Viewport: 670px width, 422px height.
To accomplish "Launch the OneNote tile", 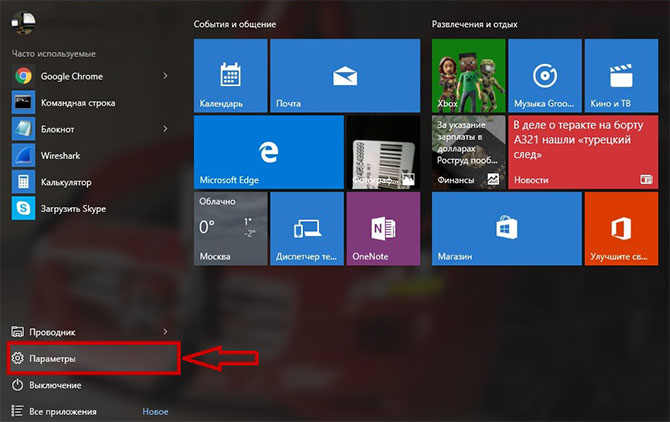I will pos(383,229).
